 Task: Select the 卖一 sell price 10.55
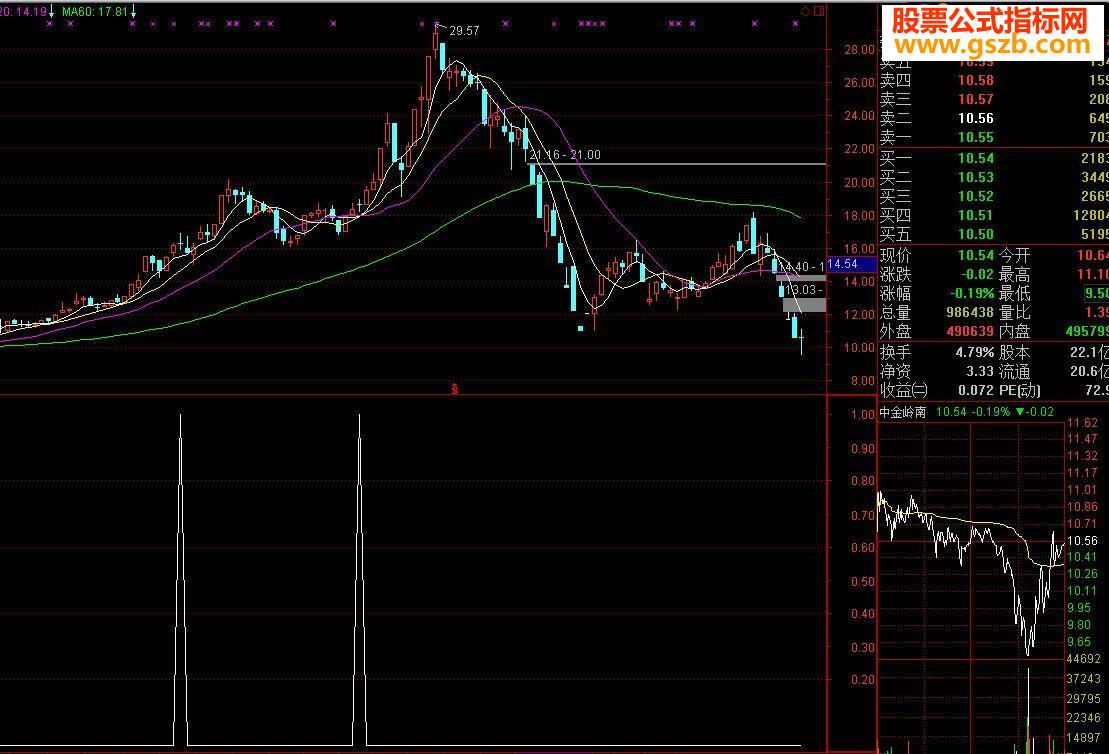(x=975, y=138)
